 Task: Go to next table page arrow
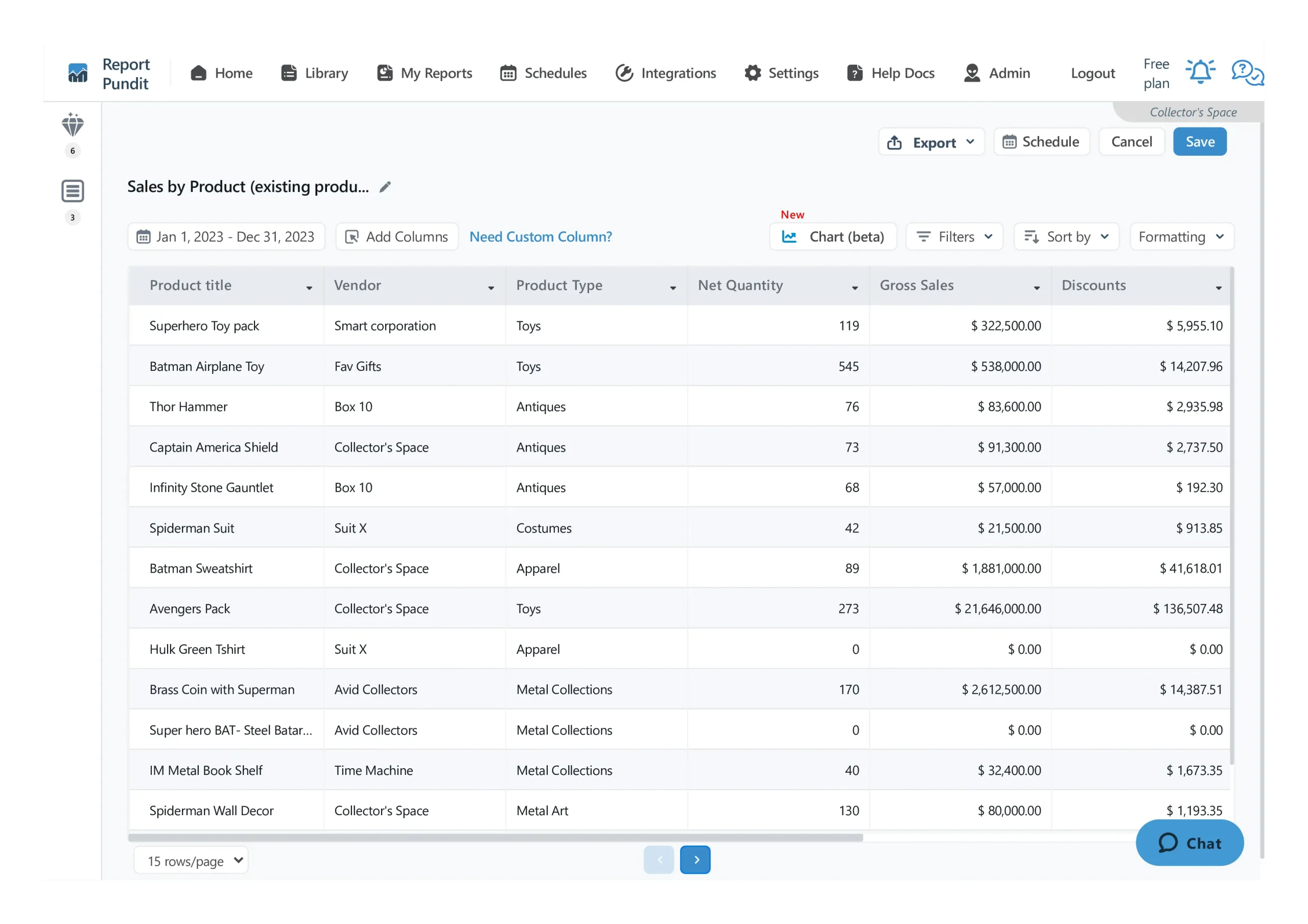pyautogui.click(x=695, y=860)
